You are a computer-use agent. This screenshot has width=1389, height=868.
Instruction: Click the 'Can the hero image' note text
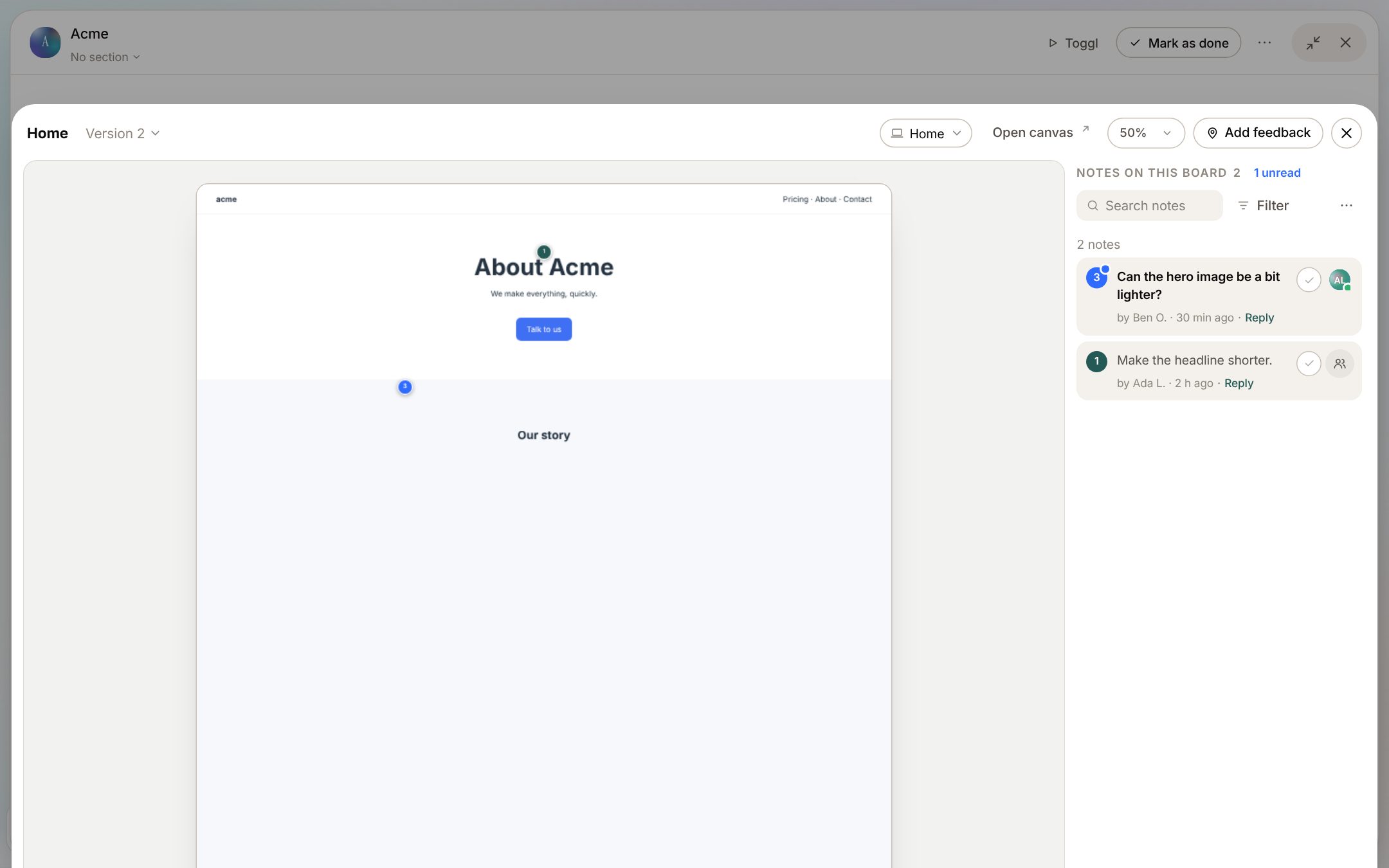[1198, 285]
